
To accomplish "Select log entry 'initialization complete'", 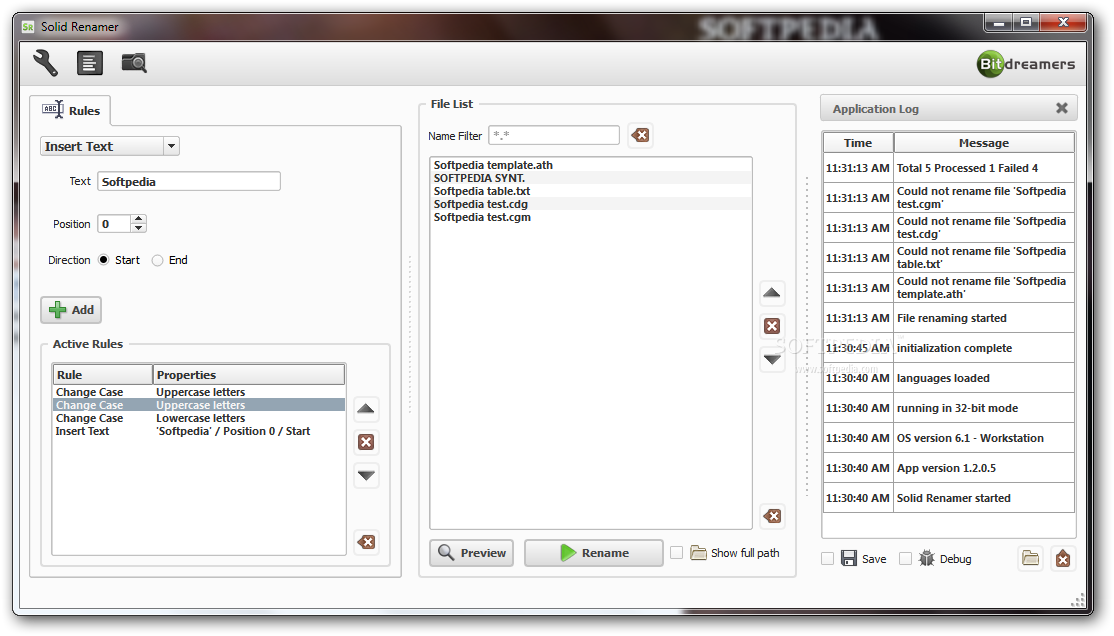I will (948, 347).
